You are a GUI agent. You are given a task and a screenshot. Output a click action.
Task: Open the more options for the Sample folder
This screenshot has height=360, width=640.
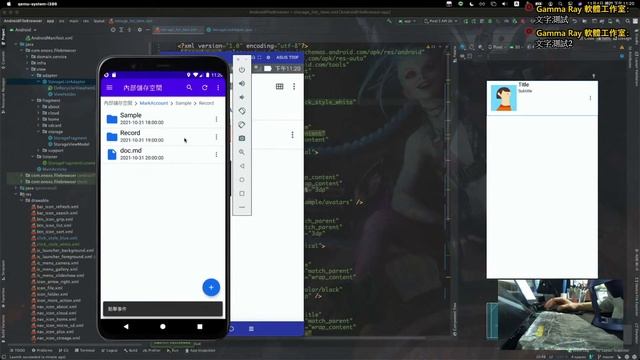coord(216,119)
